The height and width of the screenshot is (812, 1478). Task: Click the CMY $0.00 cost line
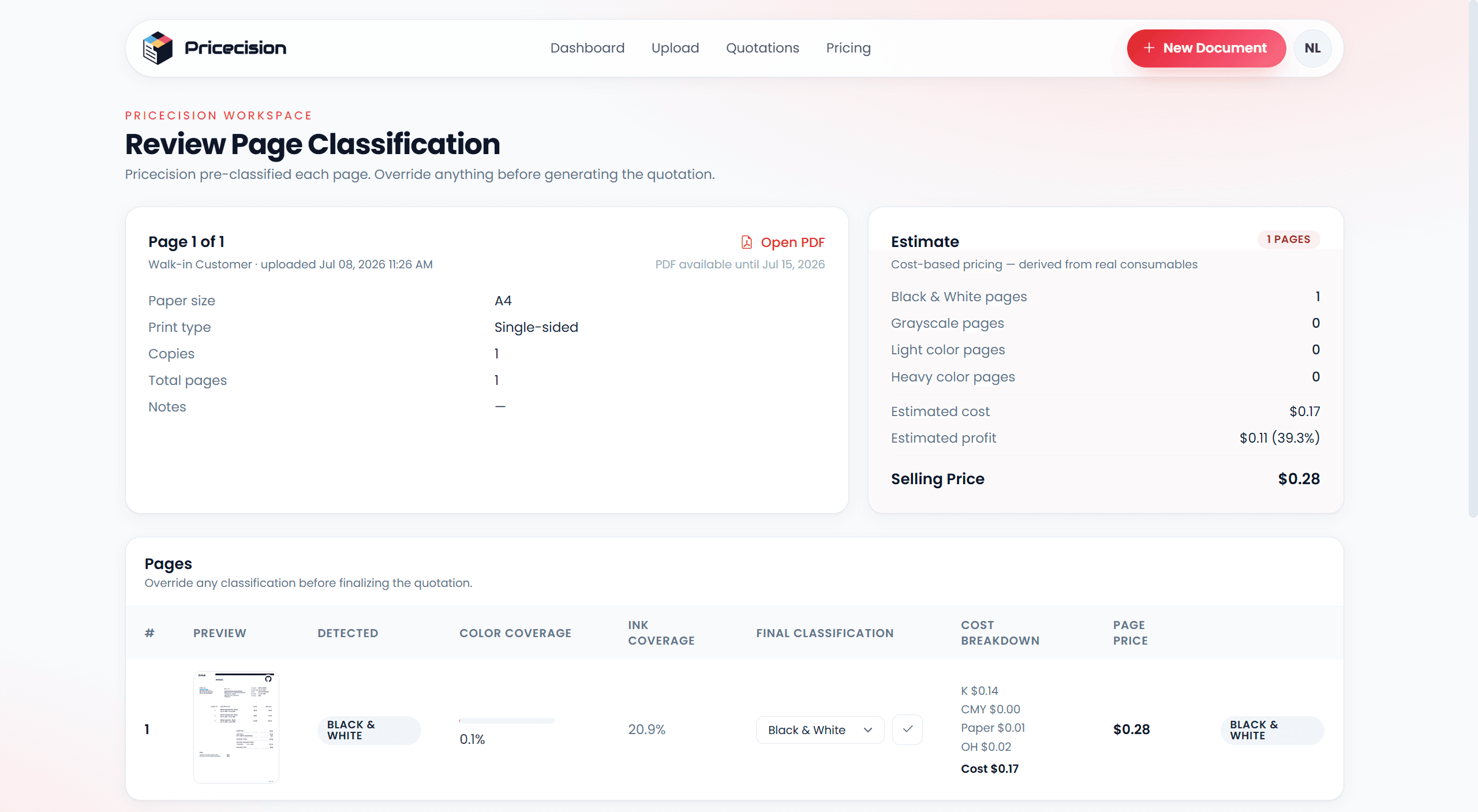tap(990, 709)
